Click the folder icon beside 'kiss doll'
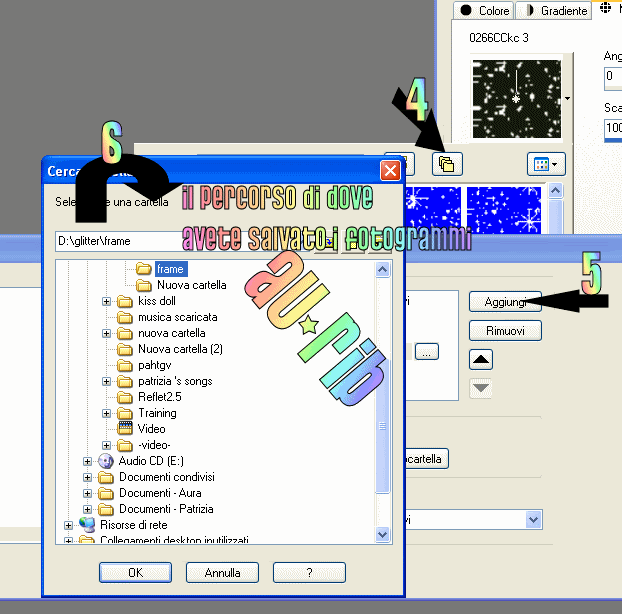 coord(125,301)
